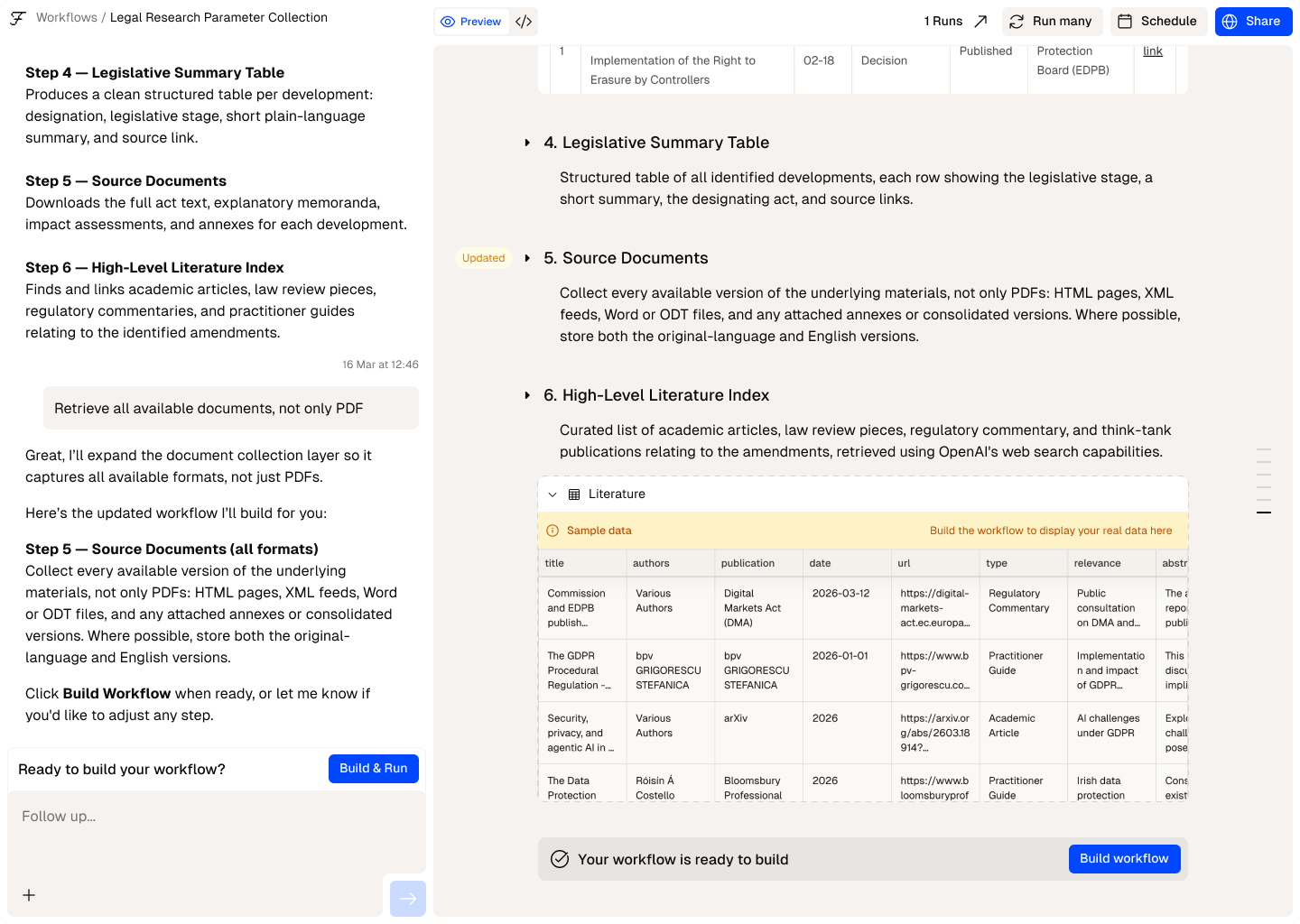Open runs with the arrow icon
The image size is (1300, 924).
tap(980, 22)
